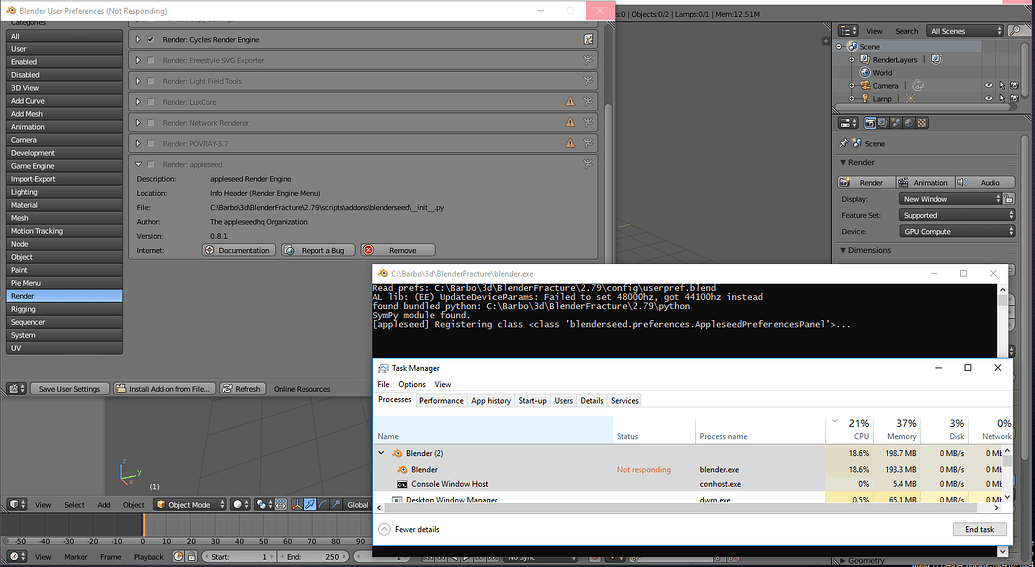Expand the Camera tree node in outliner
This screenshot has width=1035, height=567.
(x=851, y=86)
